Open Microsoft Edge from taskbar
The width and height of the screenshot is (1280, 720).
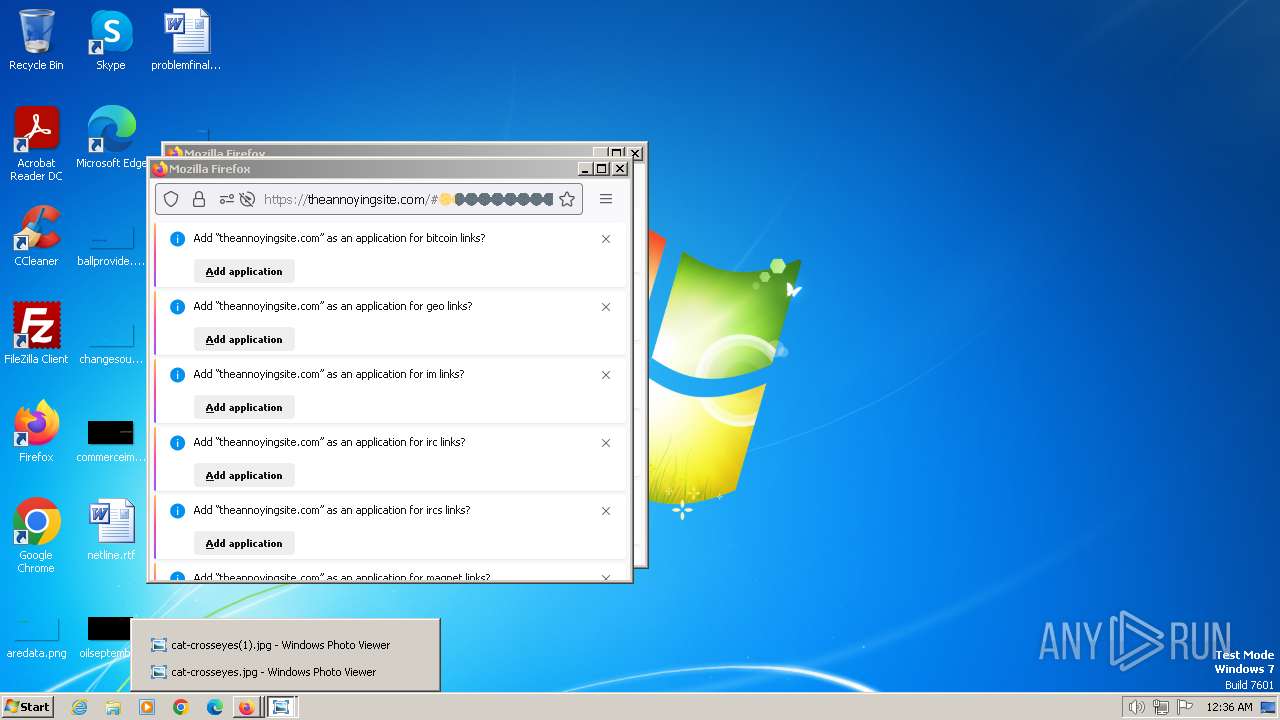coord(215,707)
